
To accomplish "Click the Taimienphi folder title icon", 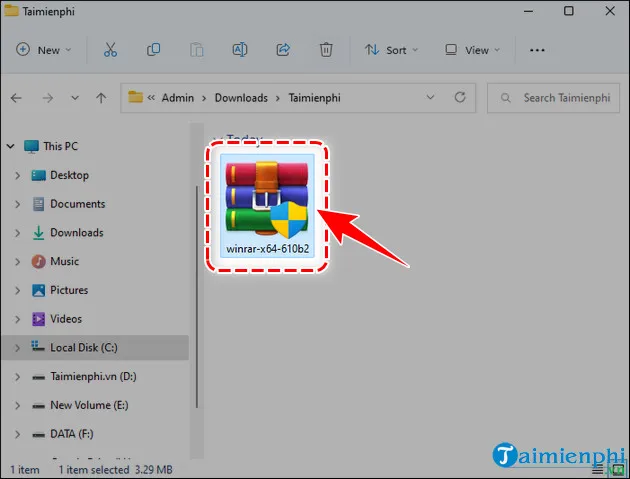I will [11, 10].
